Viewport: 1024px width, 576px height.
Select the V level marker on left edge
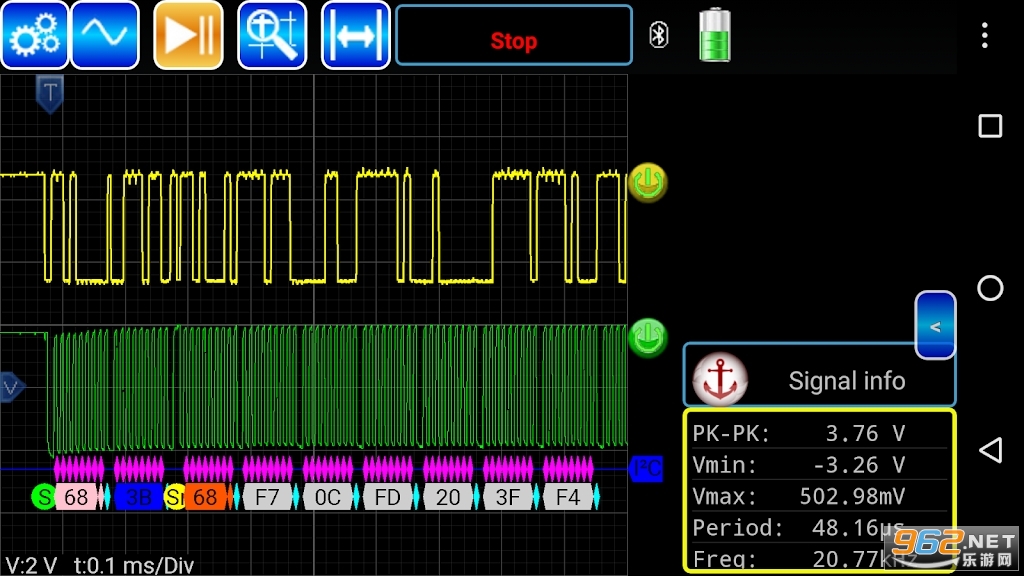[10, 386]
